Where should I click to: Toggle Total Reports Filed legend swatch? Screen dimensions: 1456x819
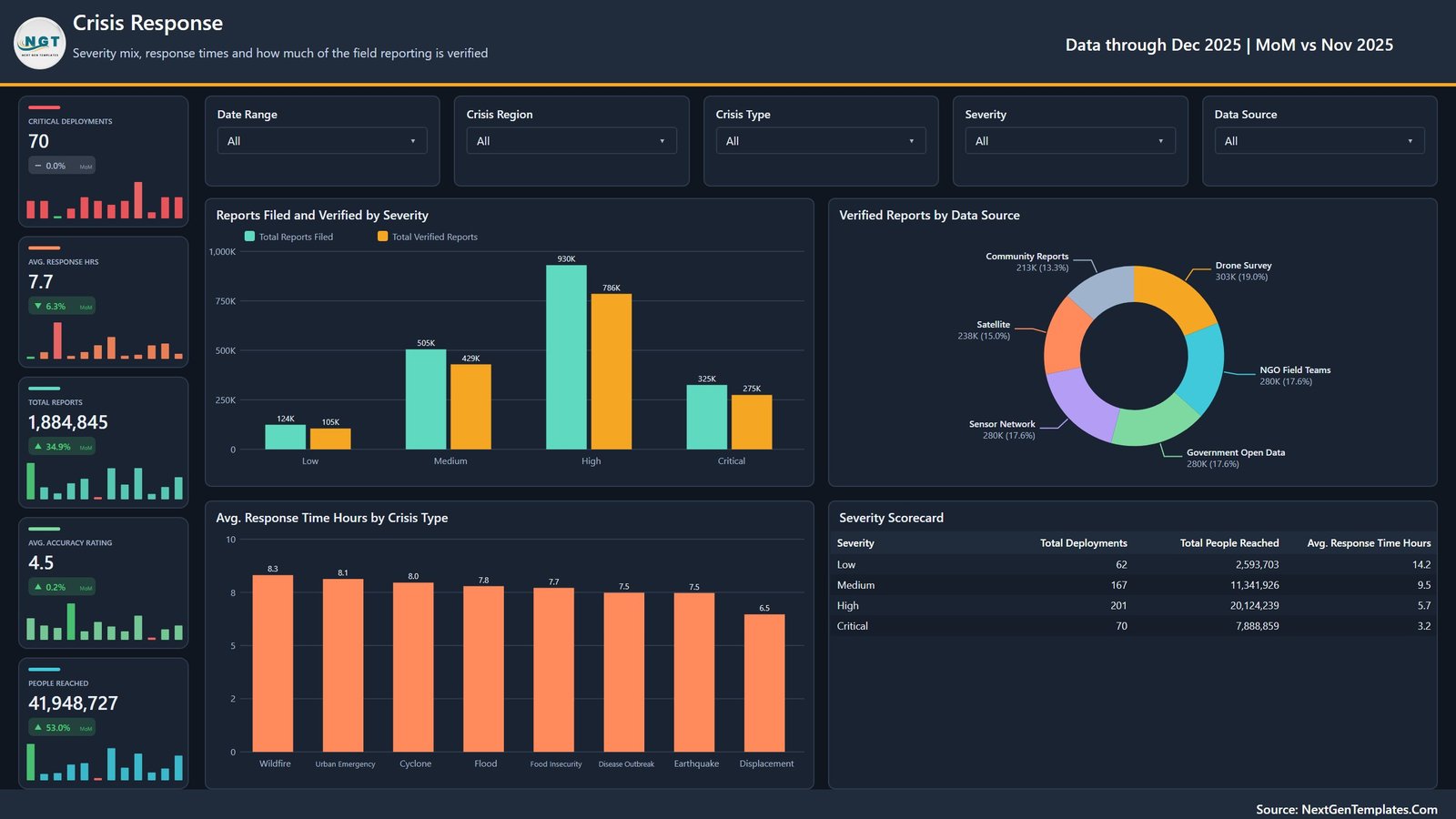coord(249,237)
